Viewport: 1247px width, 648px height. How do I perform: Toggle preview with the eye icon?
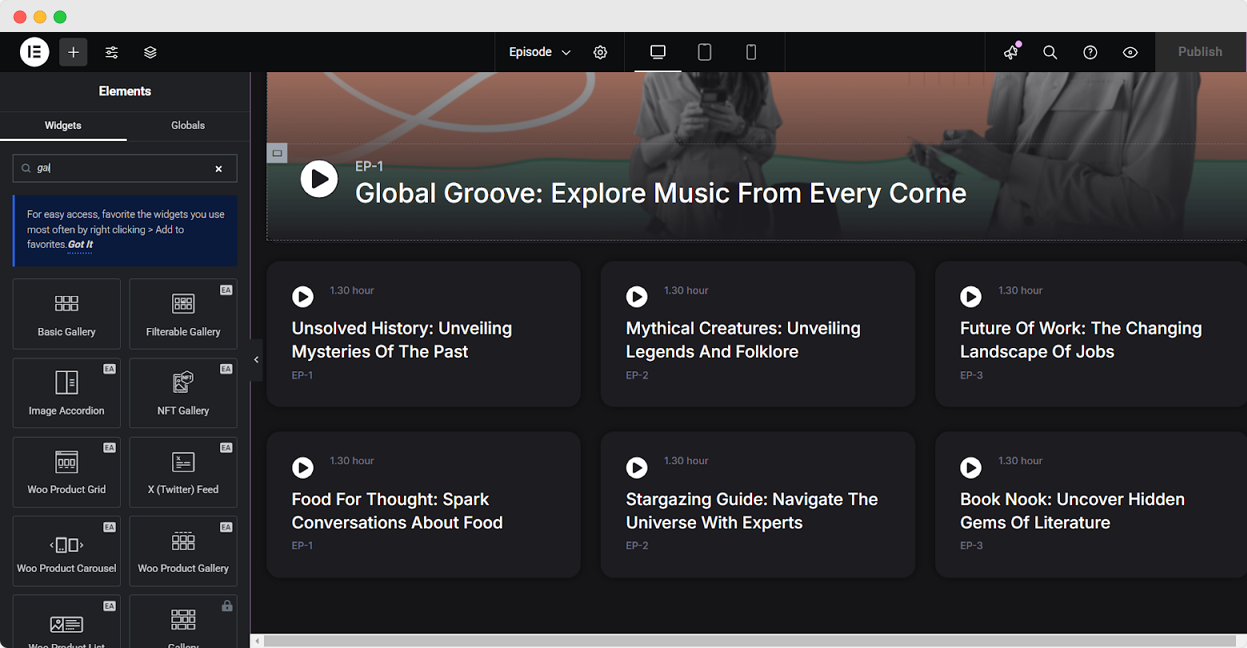pyautogui.click(x=1130, y=52)
